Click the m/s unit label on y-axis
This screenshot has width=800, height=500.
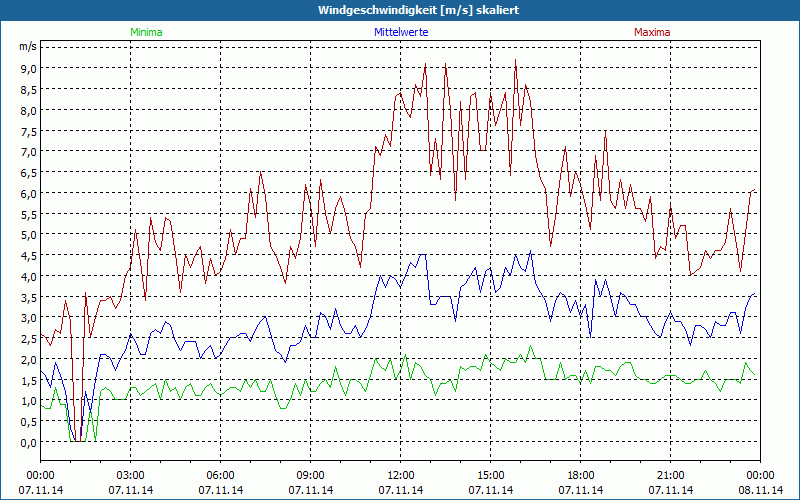(28, 46)
